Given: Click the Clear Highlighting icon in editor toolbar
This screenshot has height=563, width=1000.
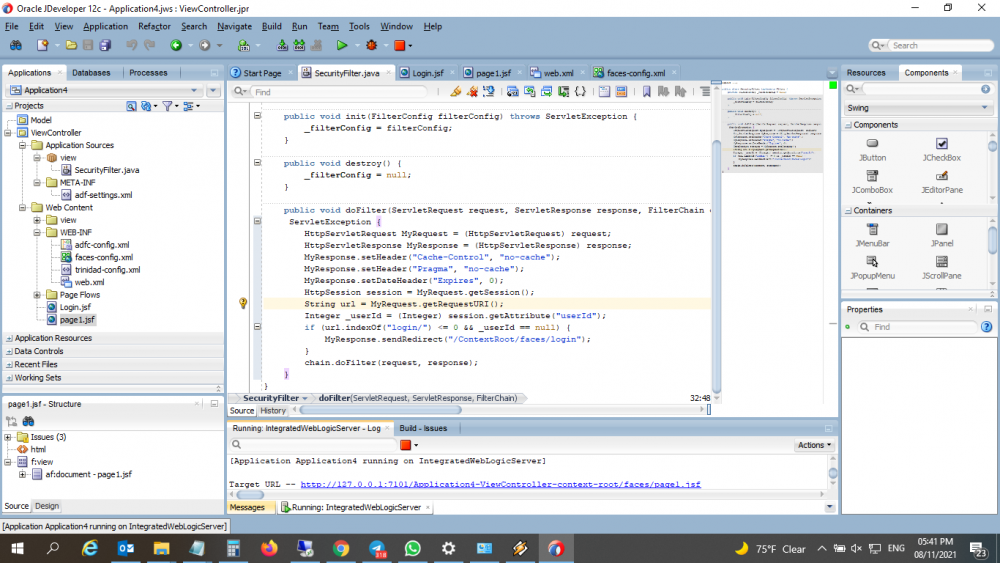Looking at the screenshot, I should 472,92.
